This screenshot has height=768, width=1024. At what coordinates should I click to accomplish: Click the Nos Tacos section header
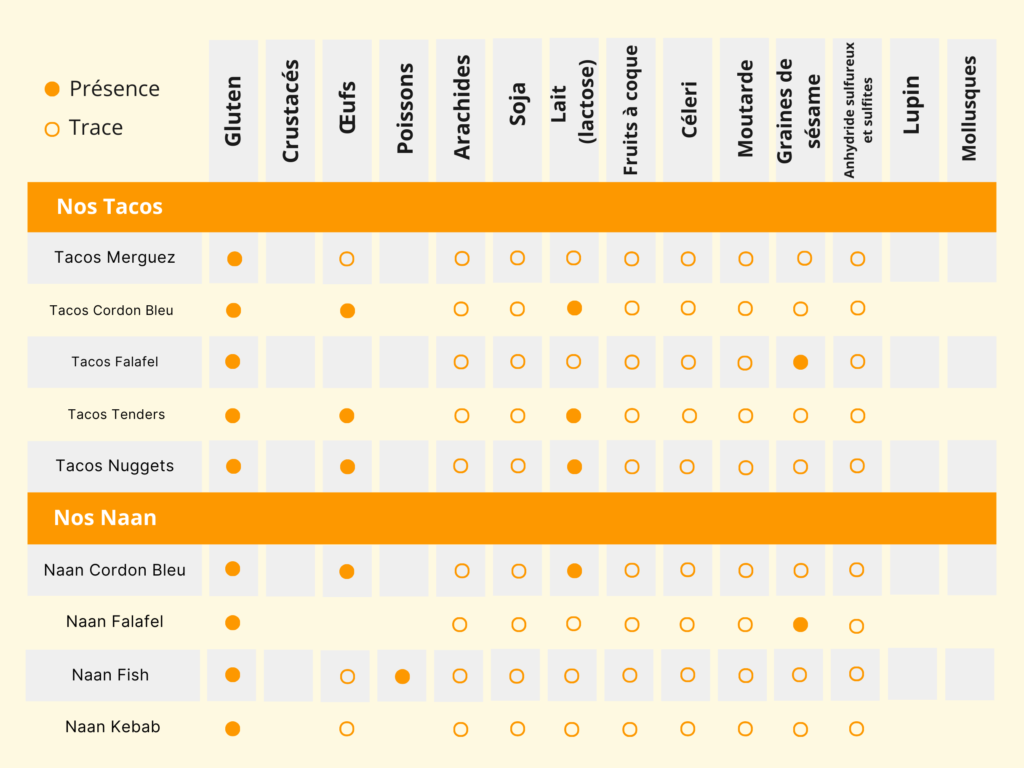coord(511,207)
